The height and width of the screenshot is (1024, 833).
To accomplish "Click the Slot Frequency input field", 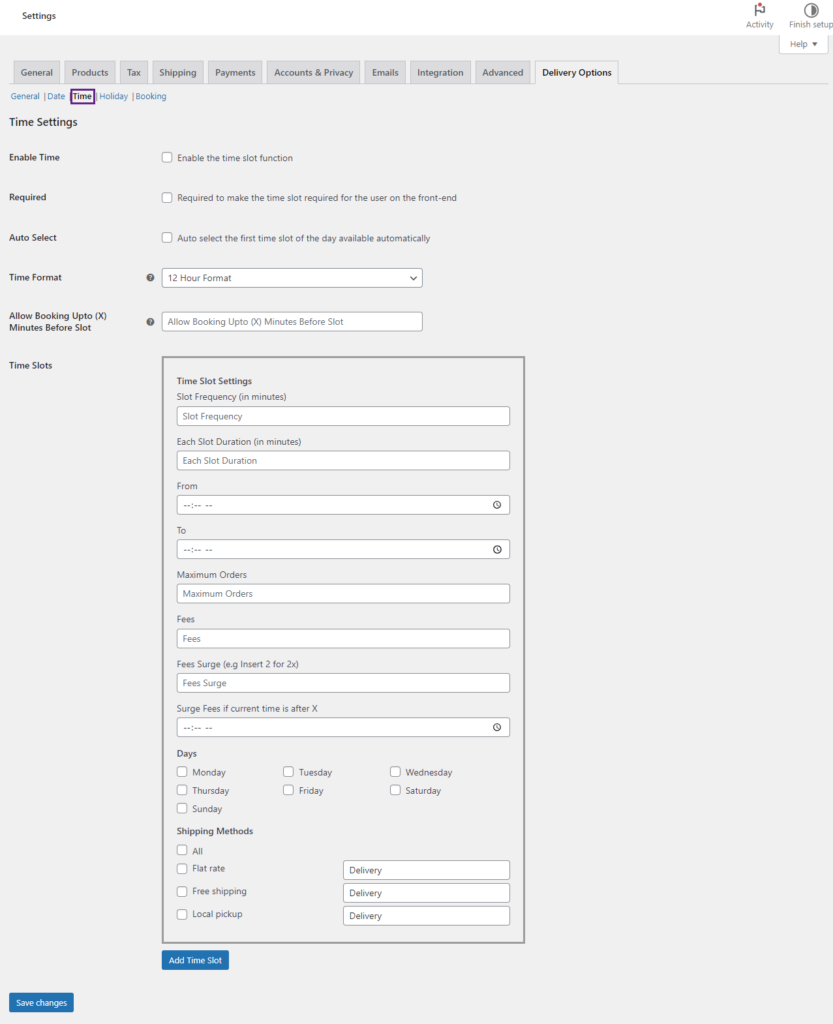I will point(343,416).
